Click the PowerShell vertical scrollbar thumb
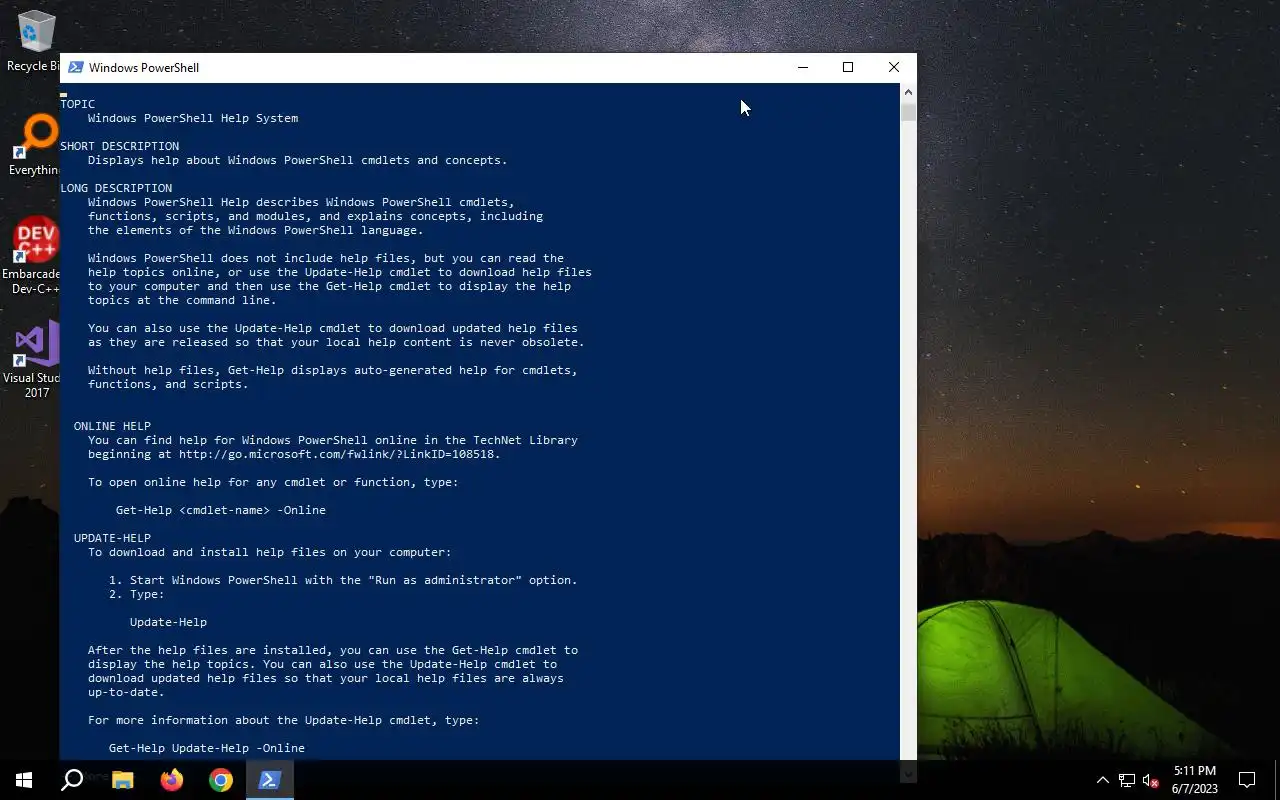 [x=908, y=111]
